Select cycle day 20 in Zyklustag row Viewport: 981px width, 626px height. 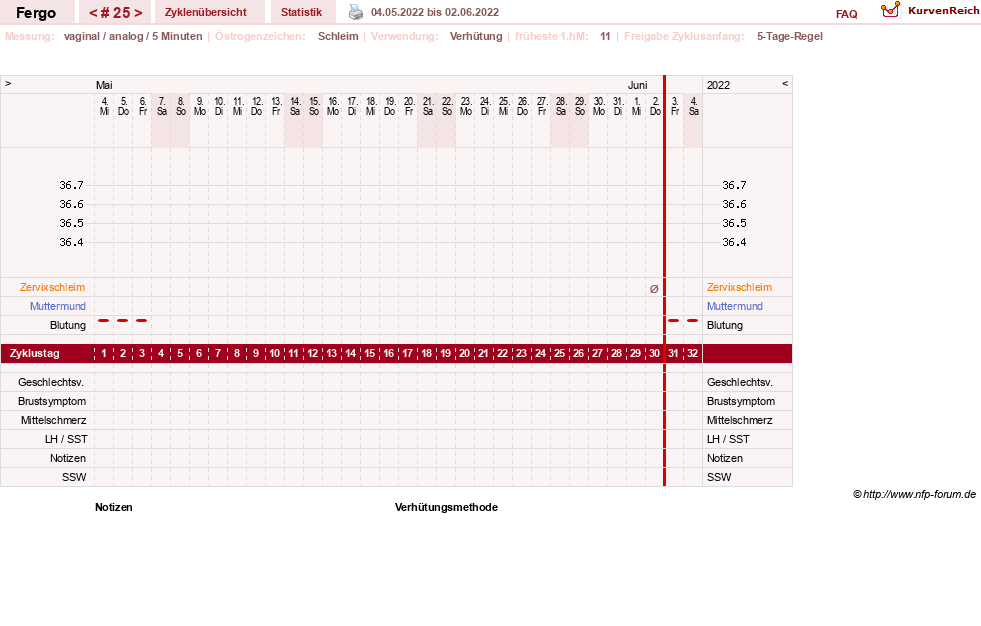pos(464,353)
